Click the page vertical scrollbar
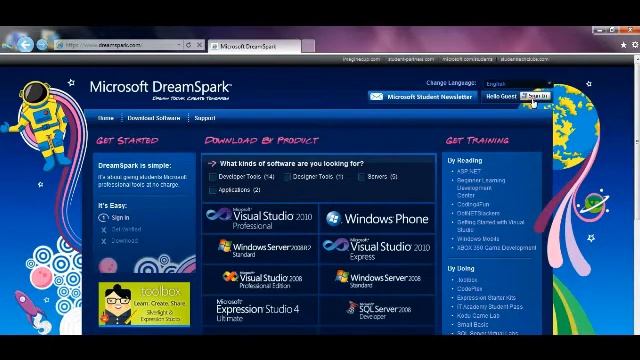Screen dimensions: 640x360 click(637, 196)
